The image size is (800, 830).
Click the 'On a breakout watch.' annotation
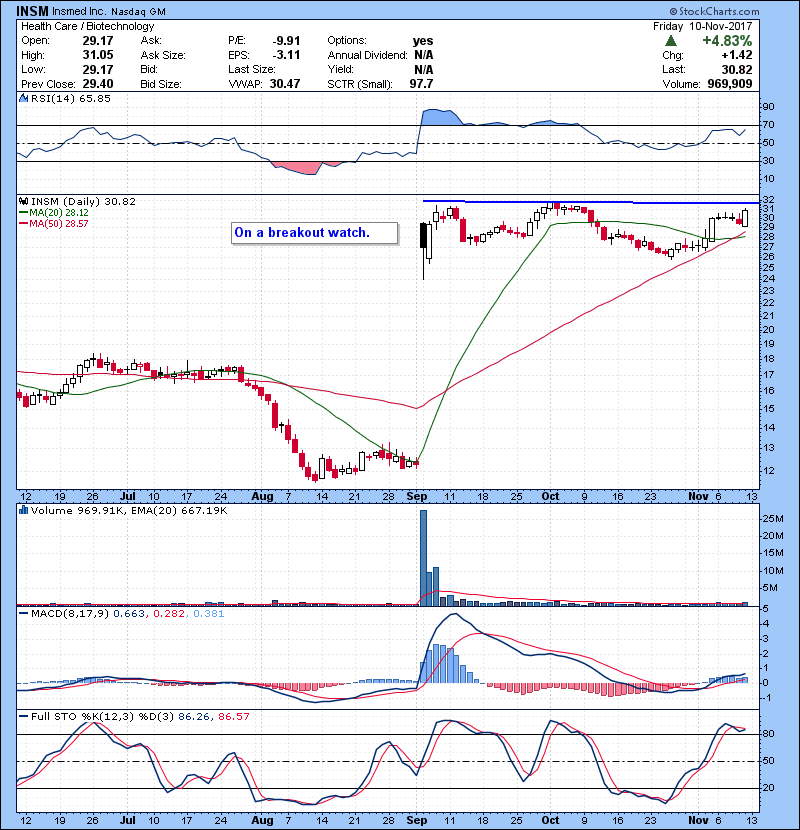pos(314,233)
